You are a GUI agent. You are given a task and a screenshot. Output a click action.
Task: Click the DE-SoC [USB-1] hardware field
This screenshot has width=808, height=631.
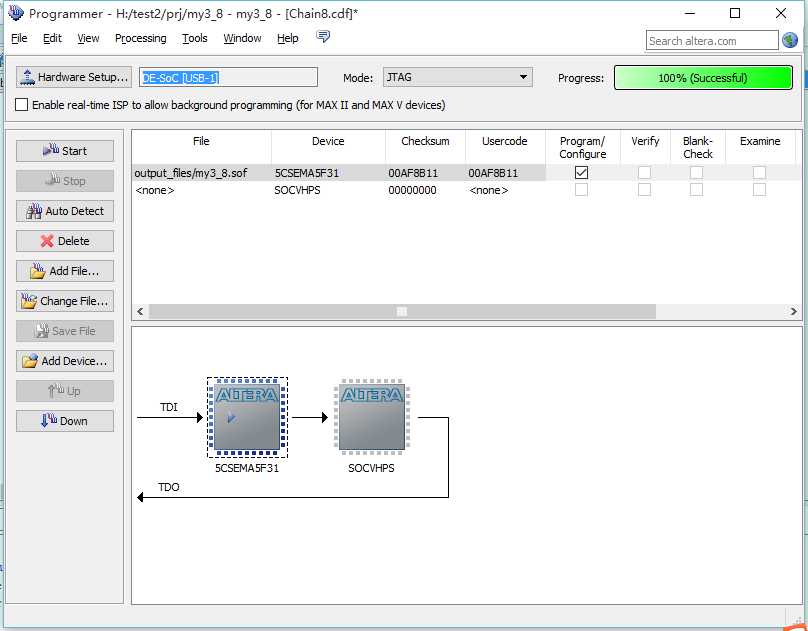click(x=228, y=78)
